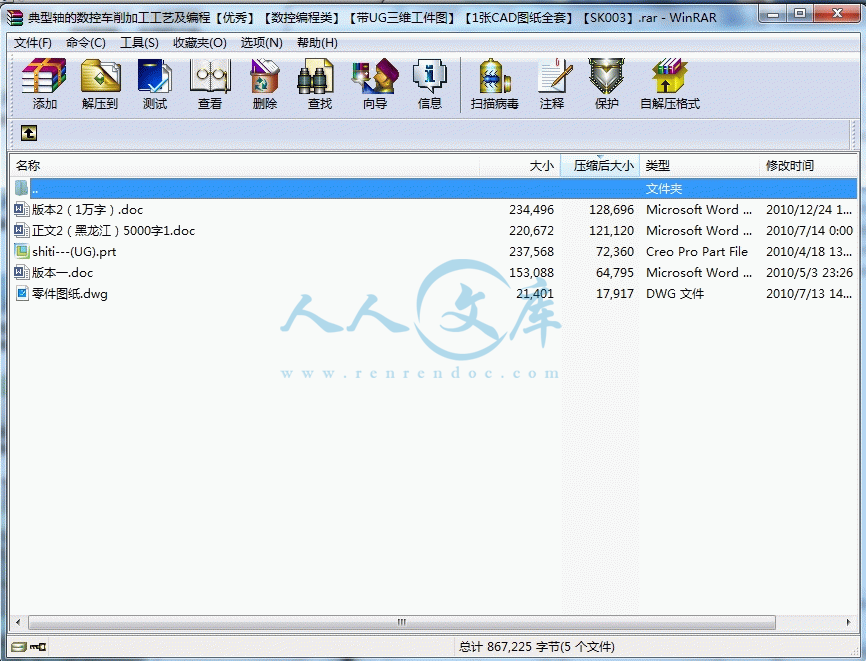Click the drive icon in status bar
This screenshot has height=661, width=866.
coord(18,647)
